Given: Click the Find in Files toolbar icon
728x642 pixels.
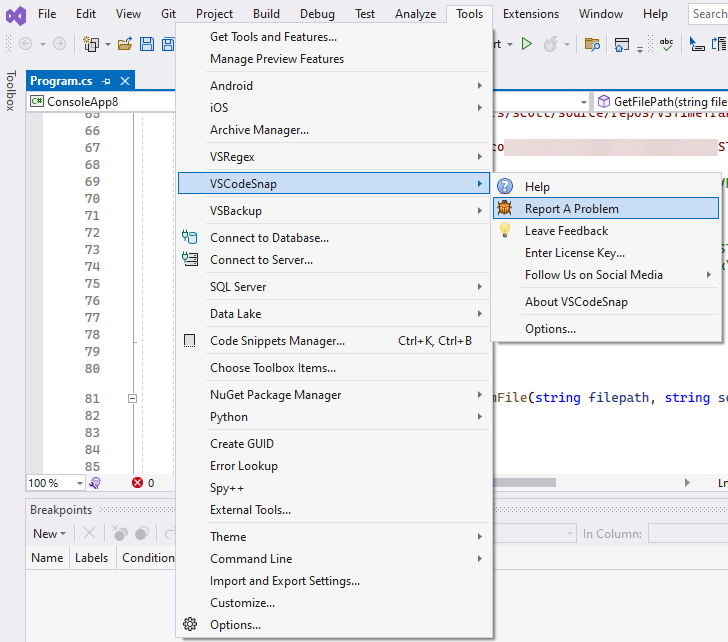Looking at the screenshot, I should (x=592, y=44).
